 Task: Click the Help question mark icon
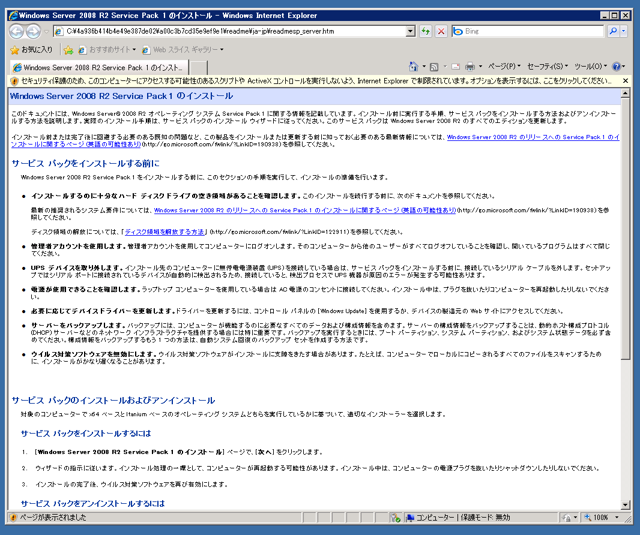[616, 66]
